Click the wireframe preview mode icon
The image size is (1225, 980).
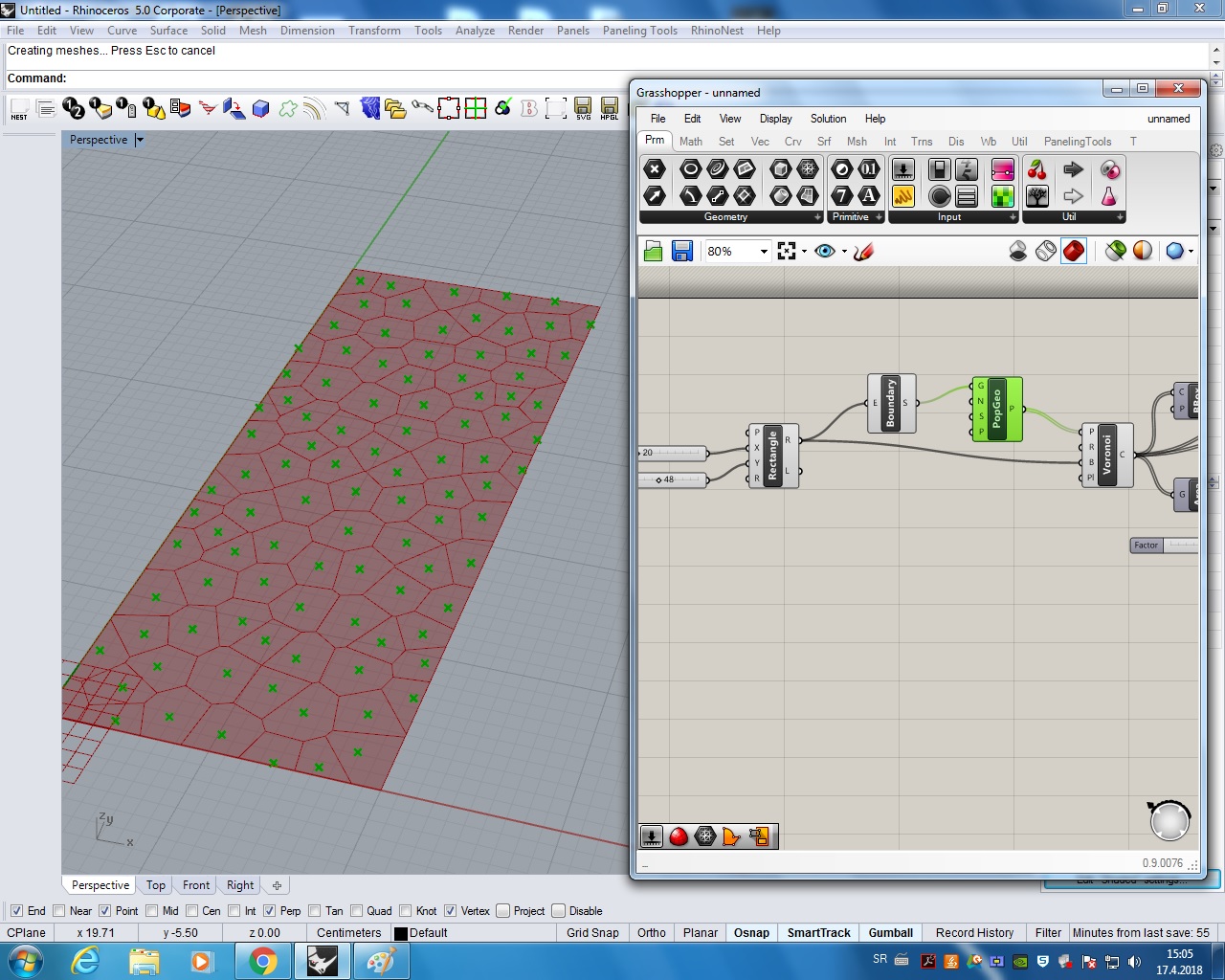[1046, 251]
